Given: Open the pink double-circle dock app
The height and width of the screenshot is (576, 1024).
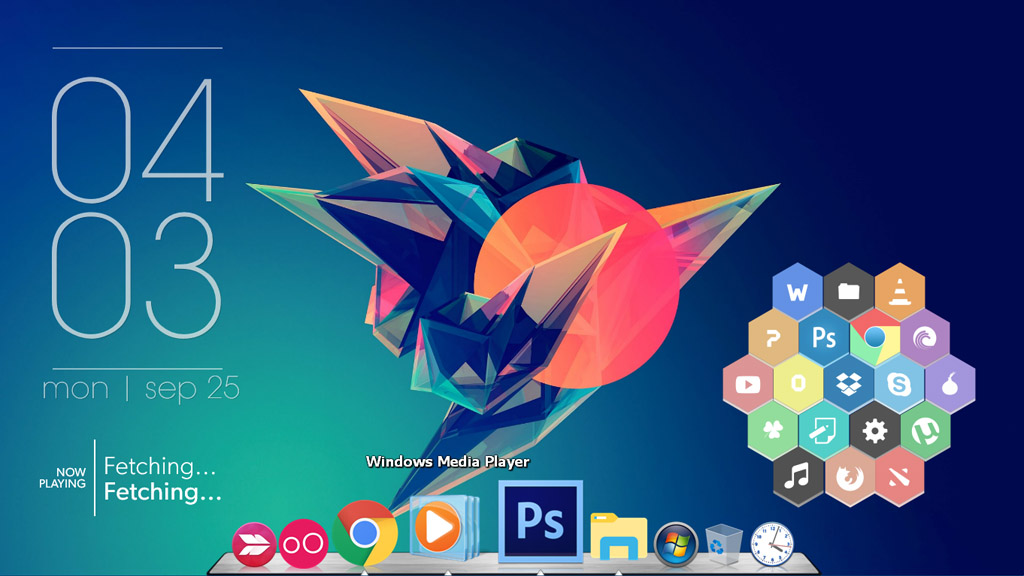Looking at the screenshot, I should tap(302, 543).
